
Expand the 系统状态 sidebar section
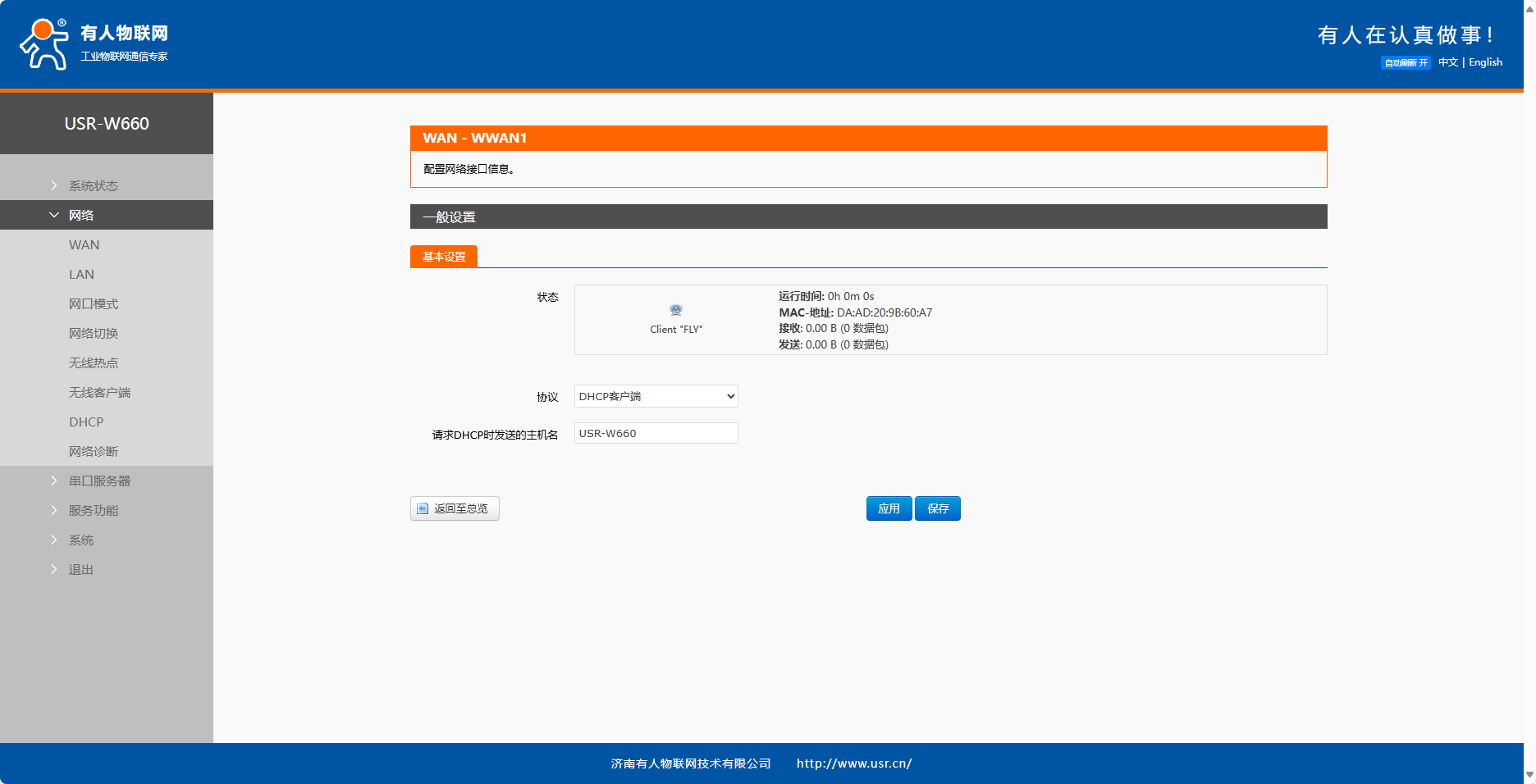click(94, 186)
